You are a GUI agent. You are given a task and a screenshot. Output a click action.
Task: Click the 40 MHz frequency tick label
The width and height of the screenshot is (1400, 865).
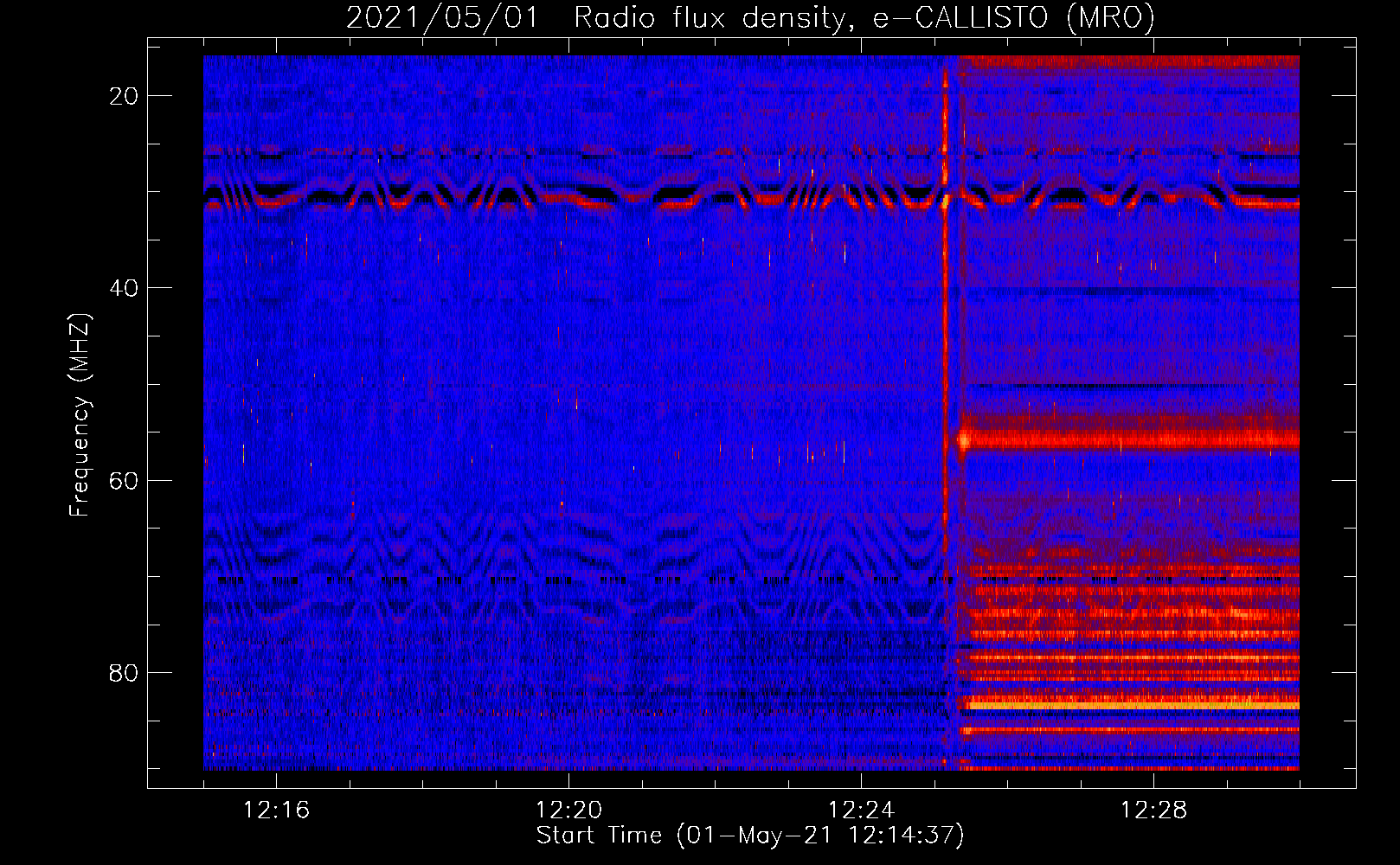coord(124,288)
